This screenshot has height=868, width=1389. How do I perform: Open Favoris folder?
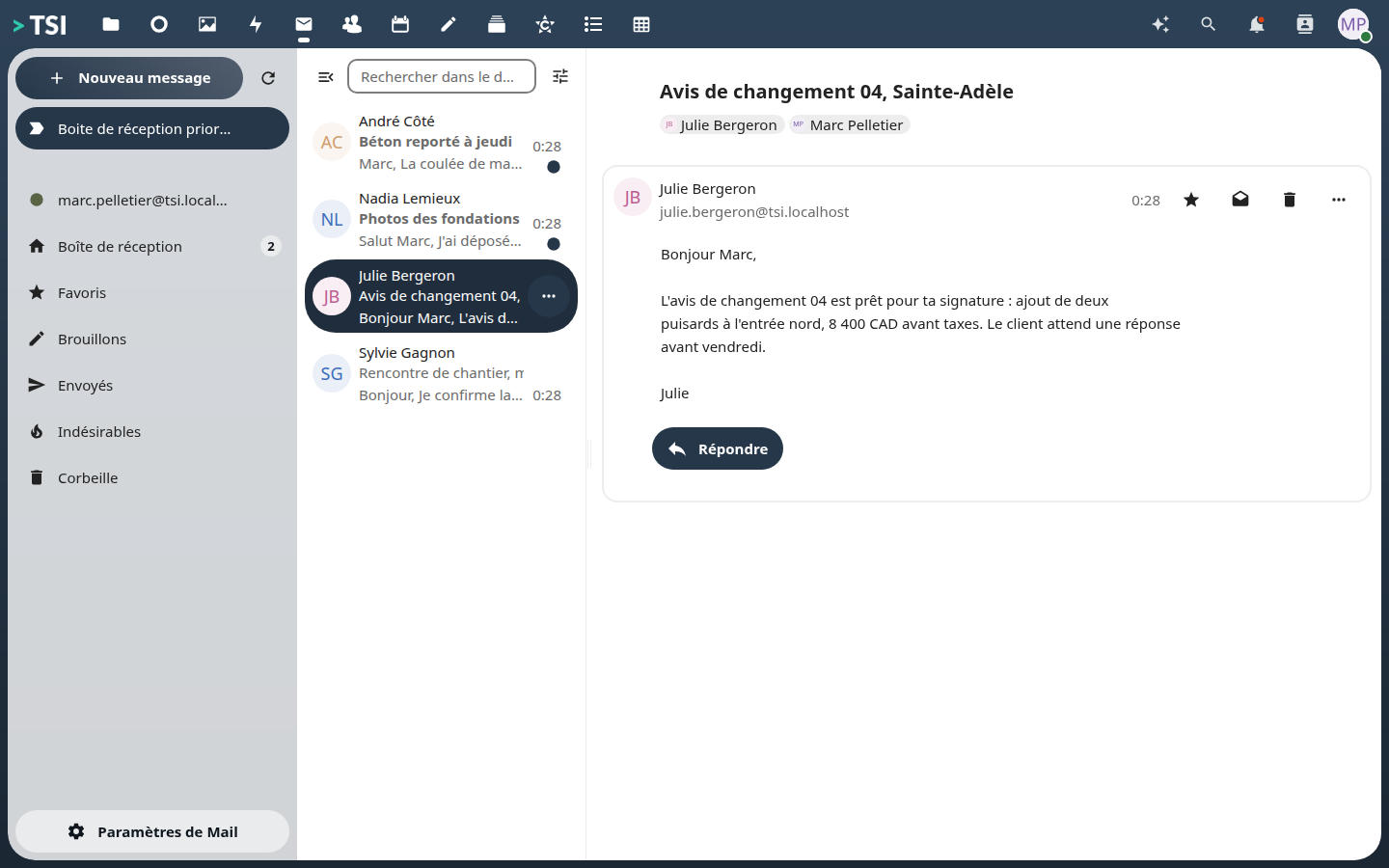[152, 292]
